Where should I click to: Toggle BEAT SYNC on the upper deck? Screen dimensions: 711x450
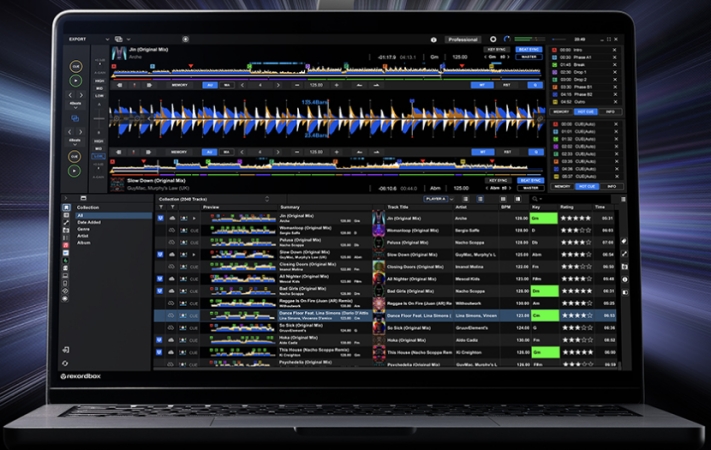[529, 49]
